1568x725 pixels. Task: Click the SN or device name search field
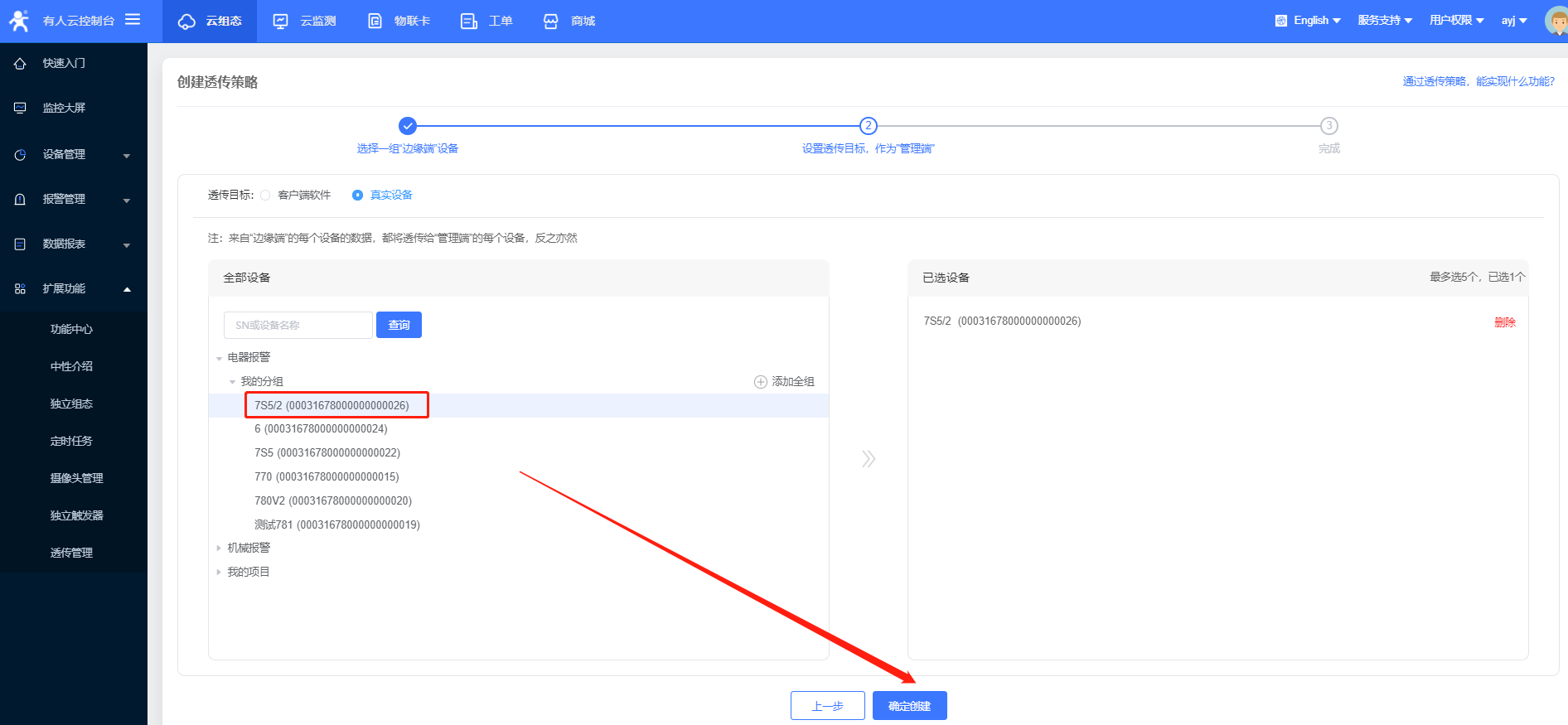[298, 326]
